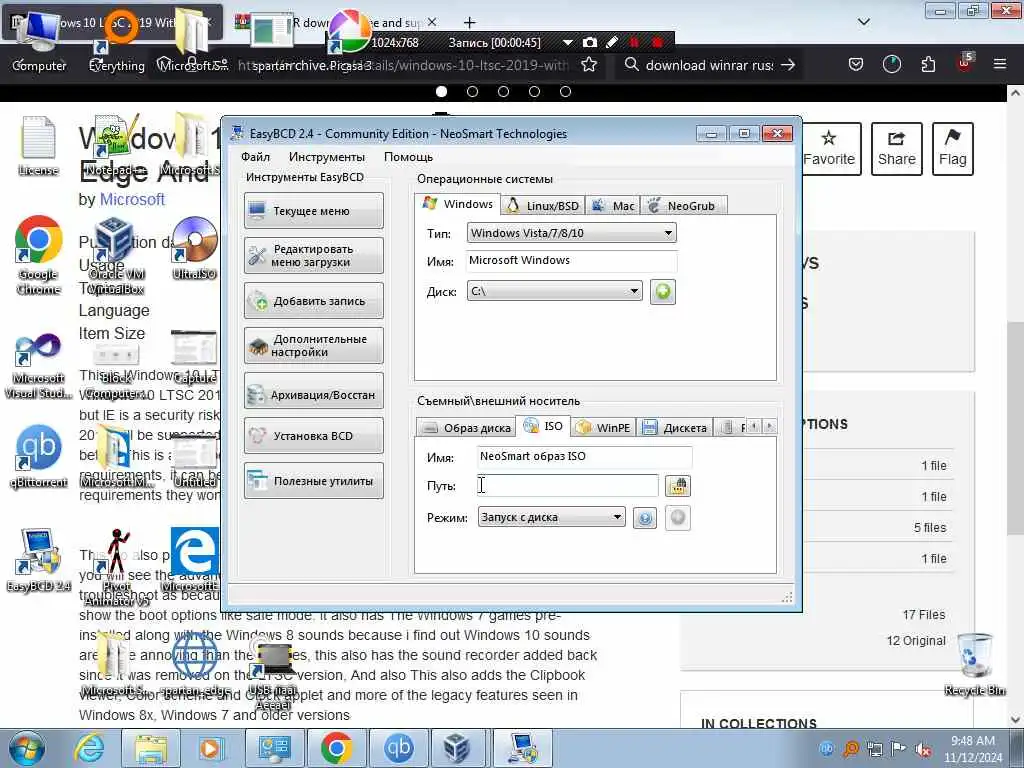
Task: Open the browser tab list chevron
Action: click(x=863, y=22)
